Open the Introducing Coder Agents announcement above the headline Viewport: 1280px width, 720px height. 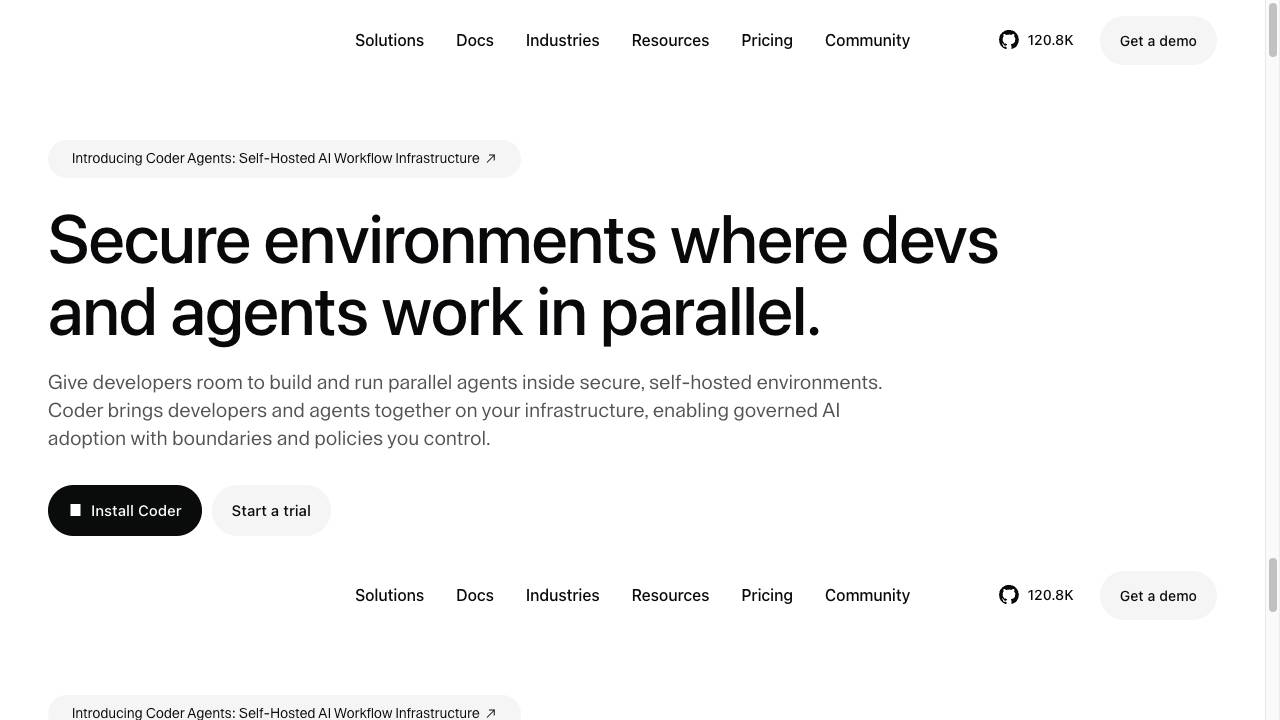pyautogui.click(x=284, y=158)
